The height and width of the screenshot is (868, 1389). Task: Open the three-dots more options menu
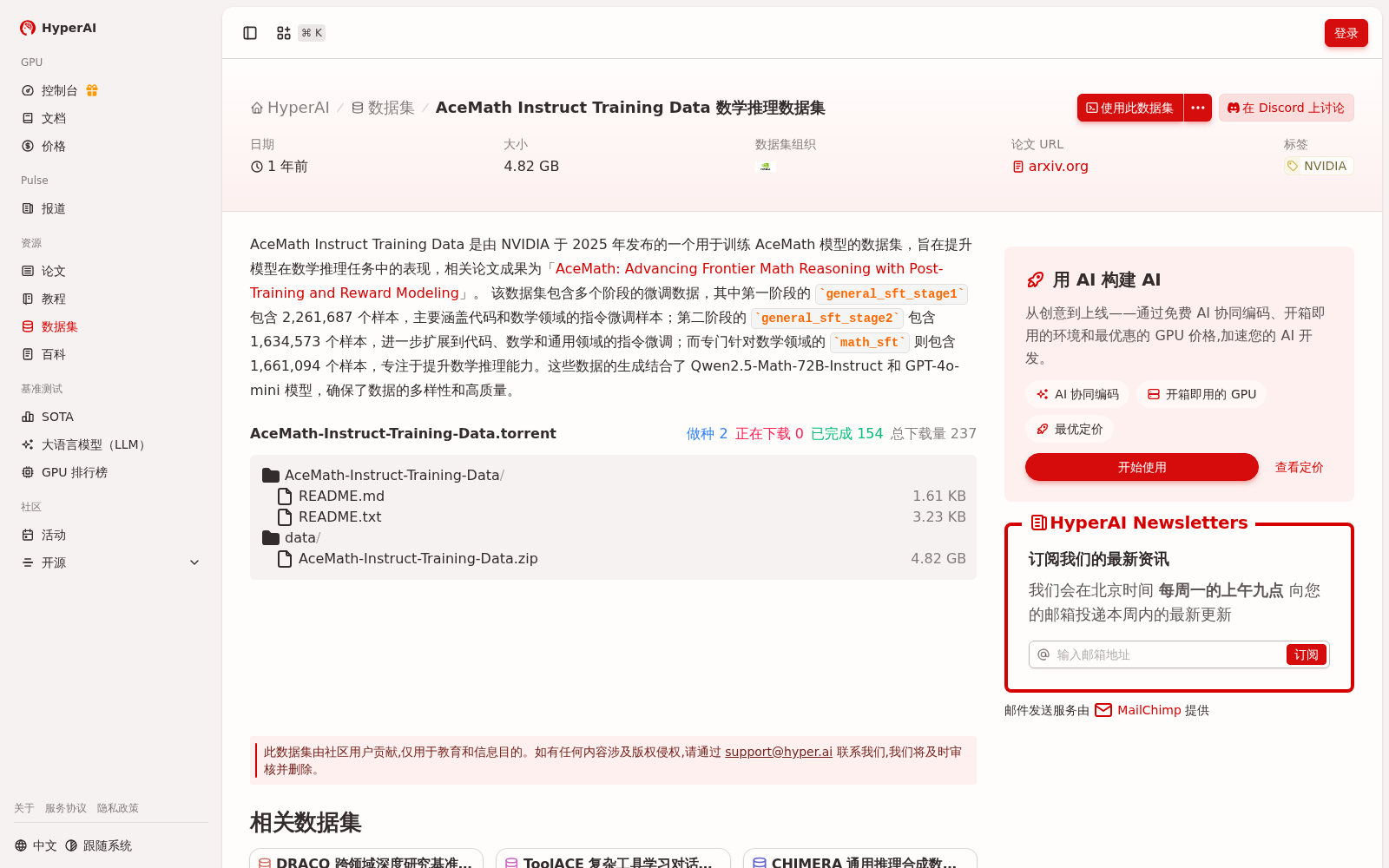click(x=1198, y=108)
